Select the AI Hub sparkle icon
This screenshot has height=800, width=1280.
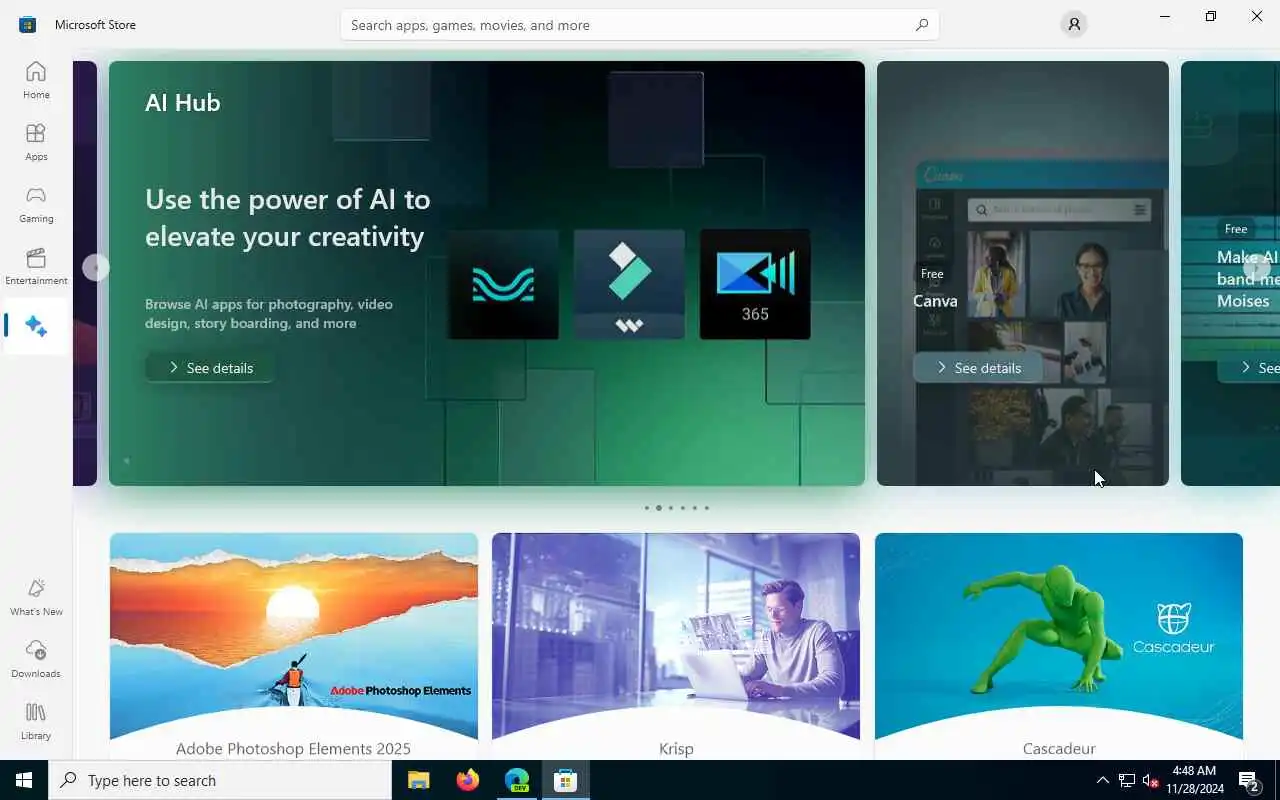[x=36, y=326]
